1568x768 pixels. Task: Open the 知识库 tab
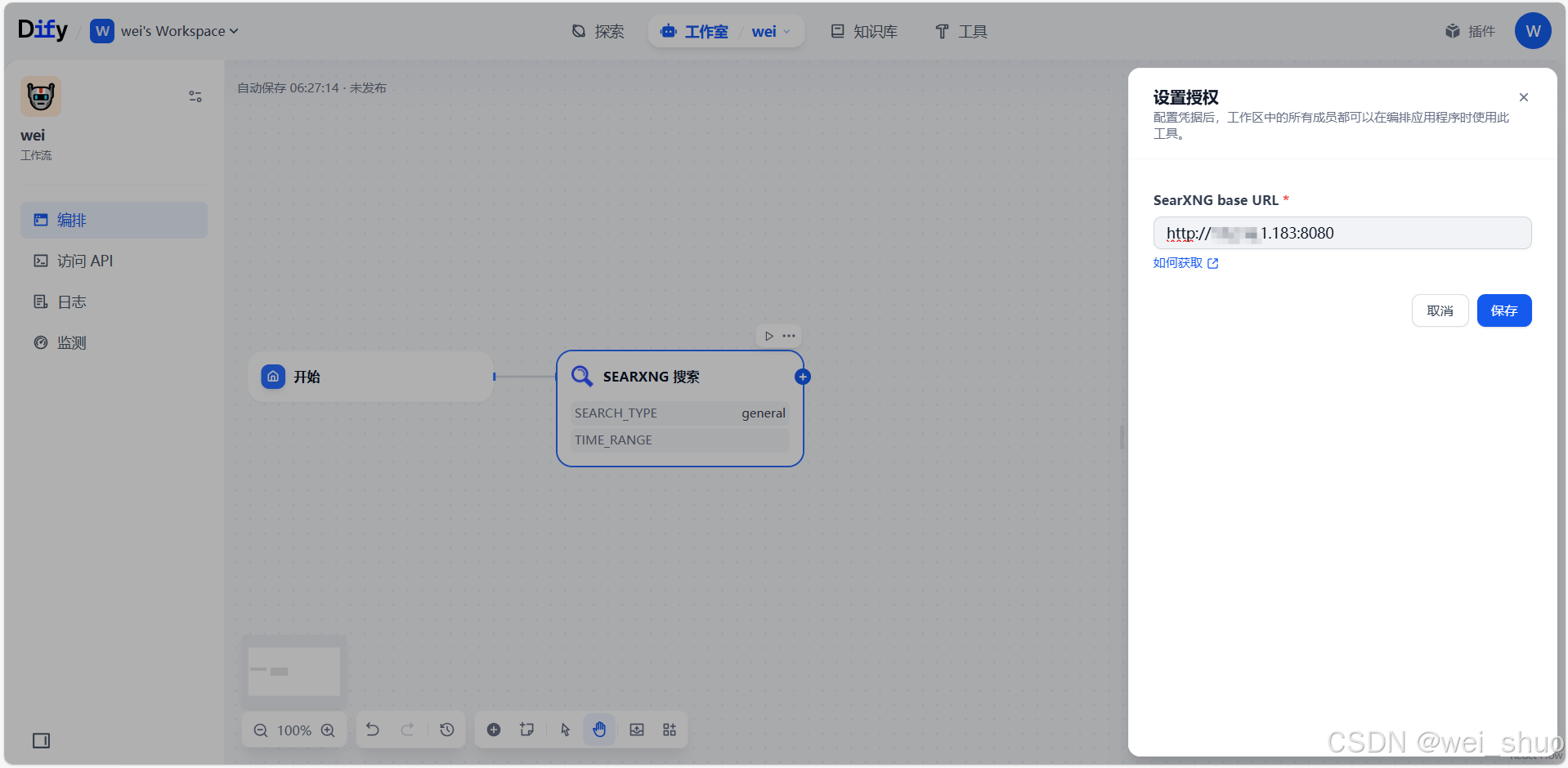pyautogui.click(x=864, y=31)
